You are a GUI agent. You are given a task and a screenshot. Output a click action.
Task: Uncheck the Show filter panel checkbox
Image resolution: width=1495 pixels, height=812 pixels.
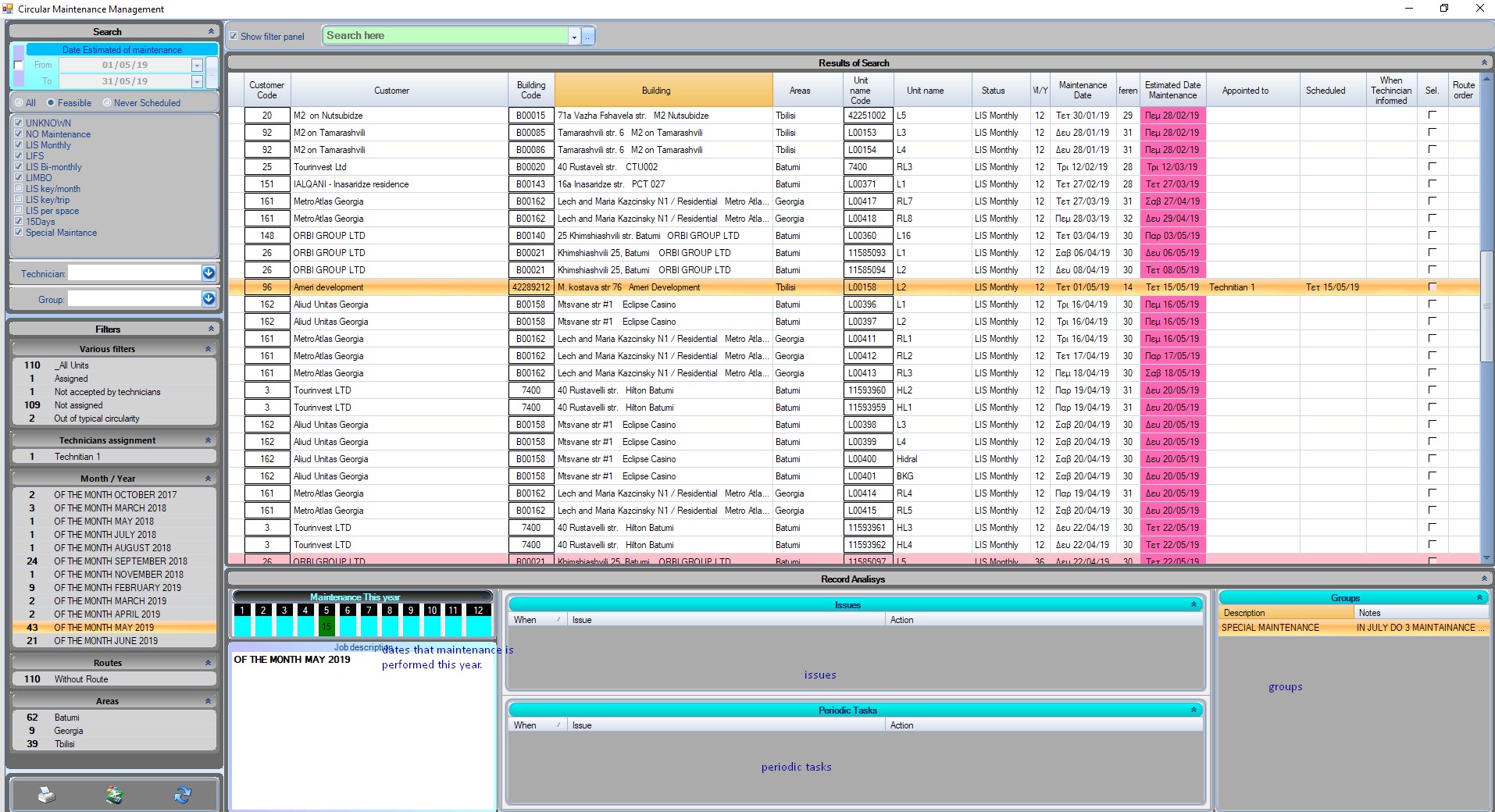point(234,36)
